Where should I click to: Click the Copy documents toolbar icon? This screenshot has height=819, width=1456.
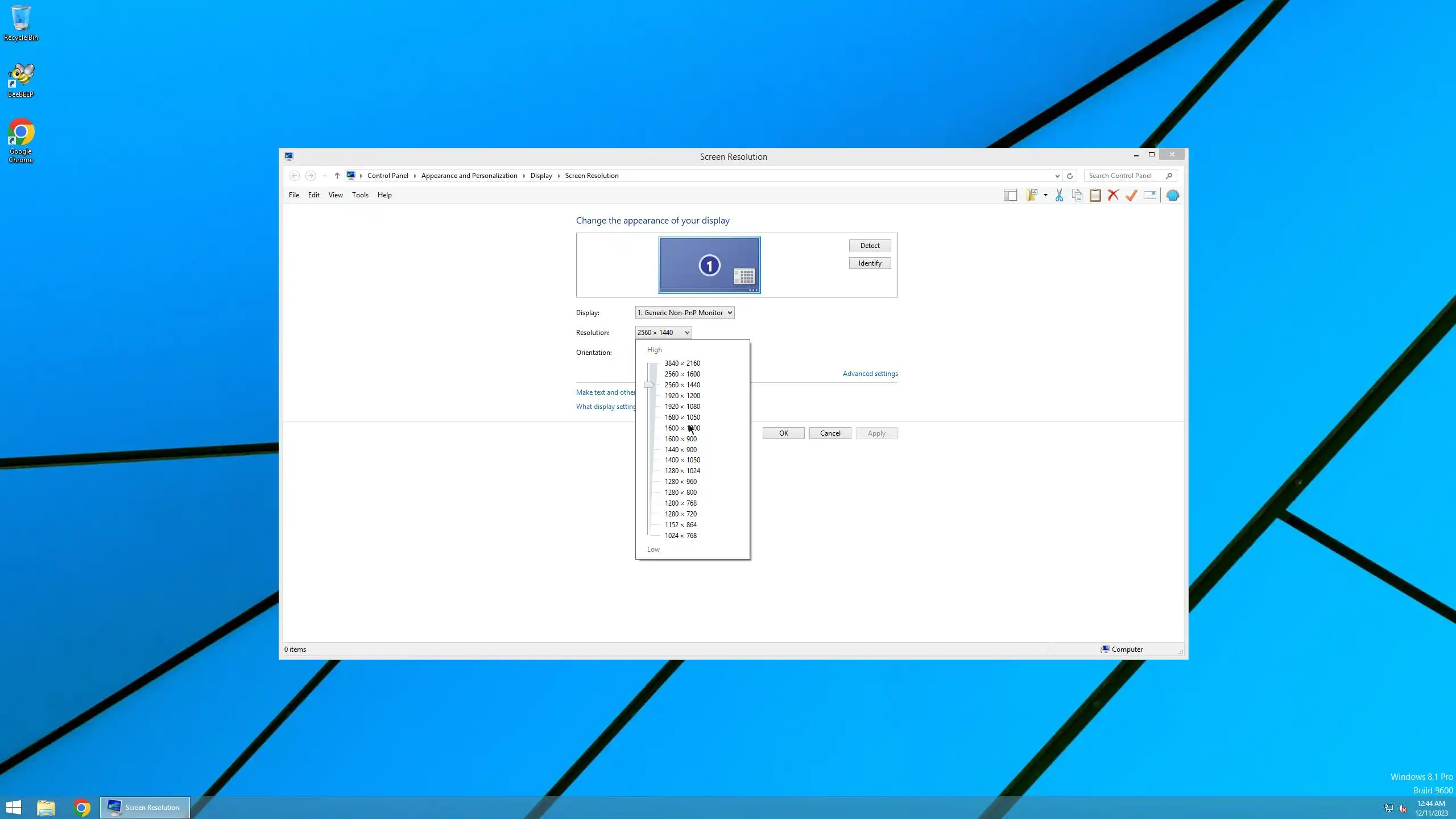tap(1077, 195)
